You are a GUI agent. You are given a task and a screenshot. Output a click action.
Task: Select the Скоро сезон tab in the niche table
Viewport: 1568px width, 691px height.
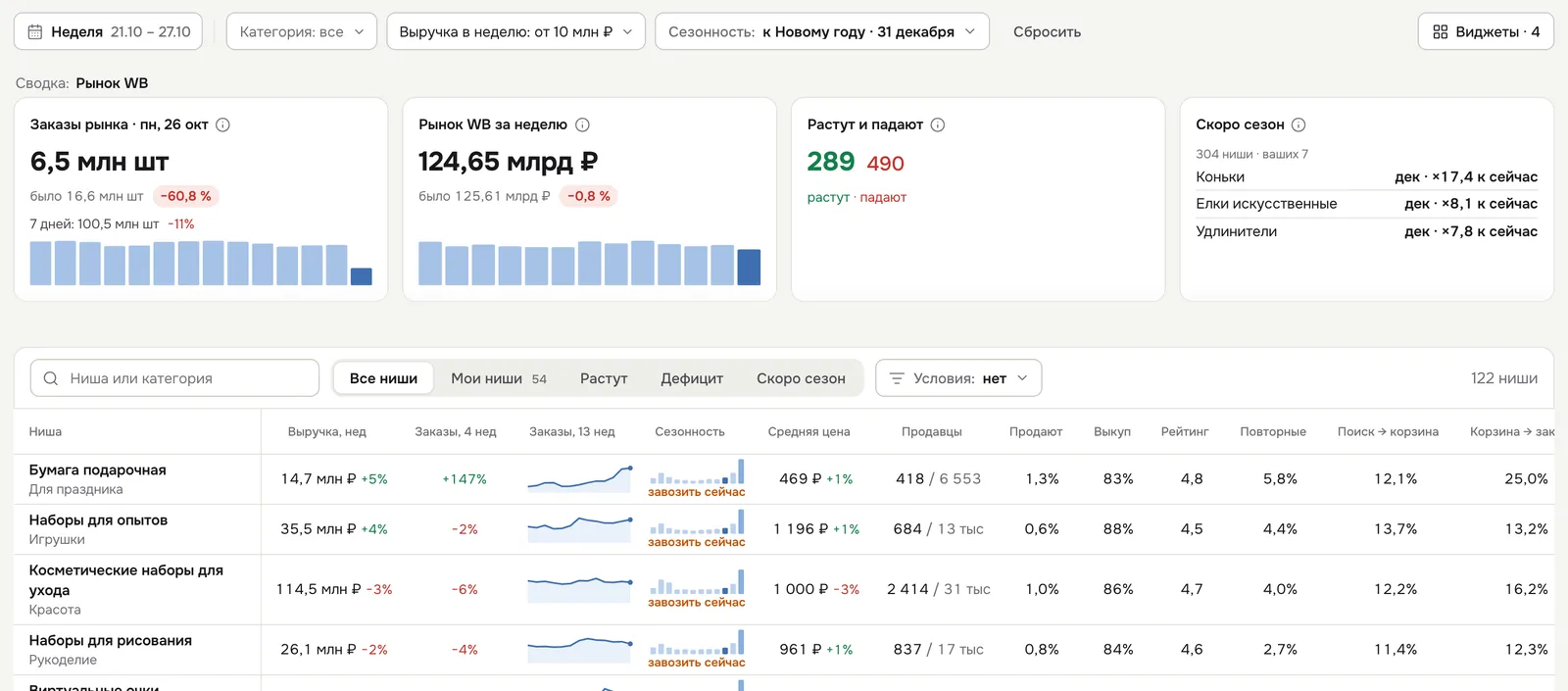[801, 378]
